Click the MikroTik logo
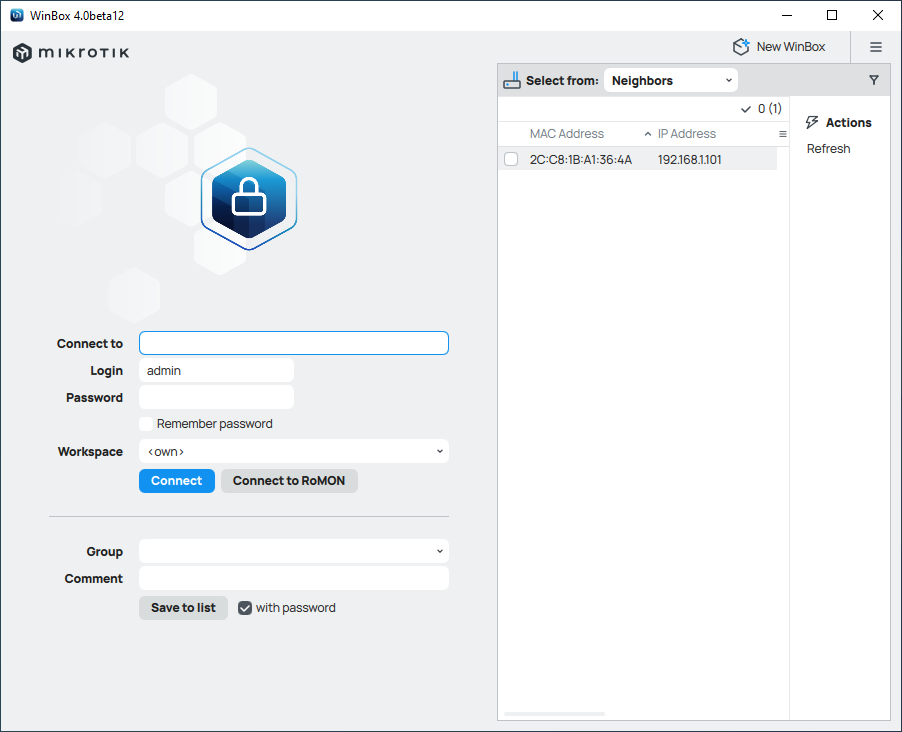Screen dimensions: 902x732 71,53
